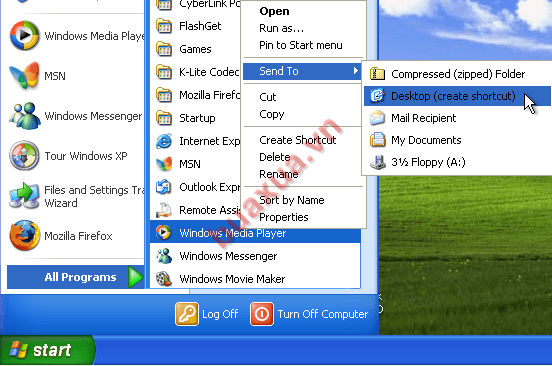Select 'Compressed (zipped) Folder' text entry

(458, 74)
